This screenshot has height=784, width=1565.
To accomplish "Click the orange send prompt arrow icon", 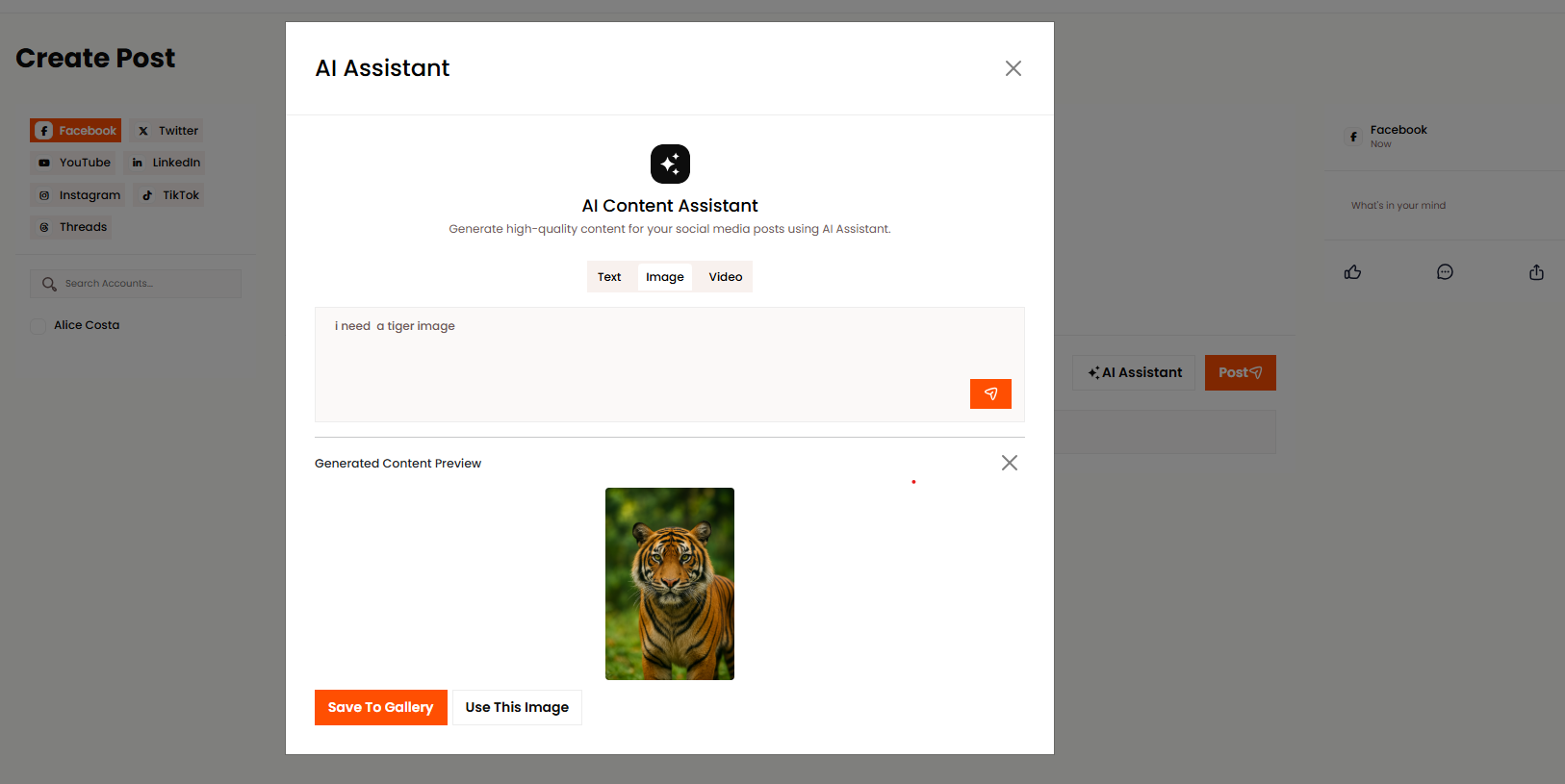I will [x=990, y=393].
